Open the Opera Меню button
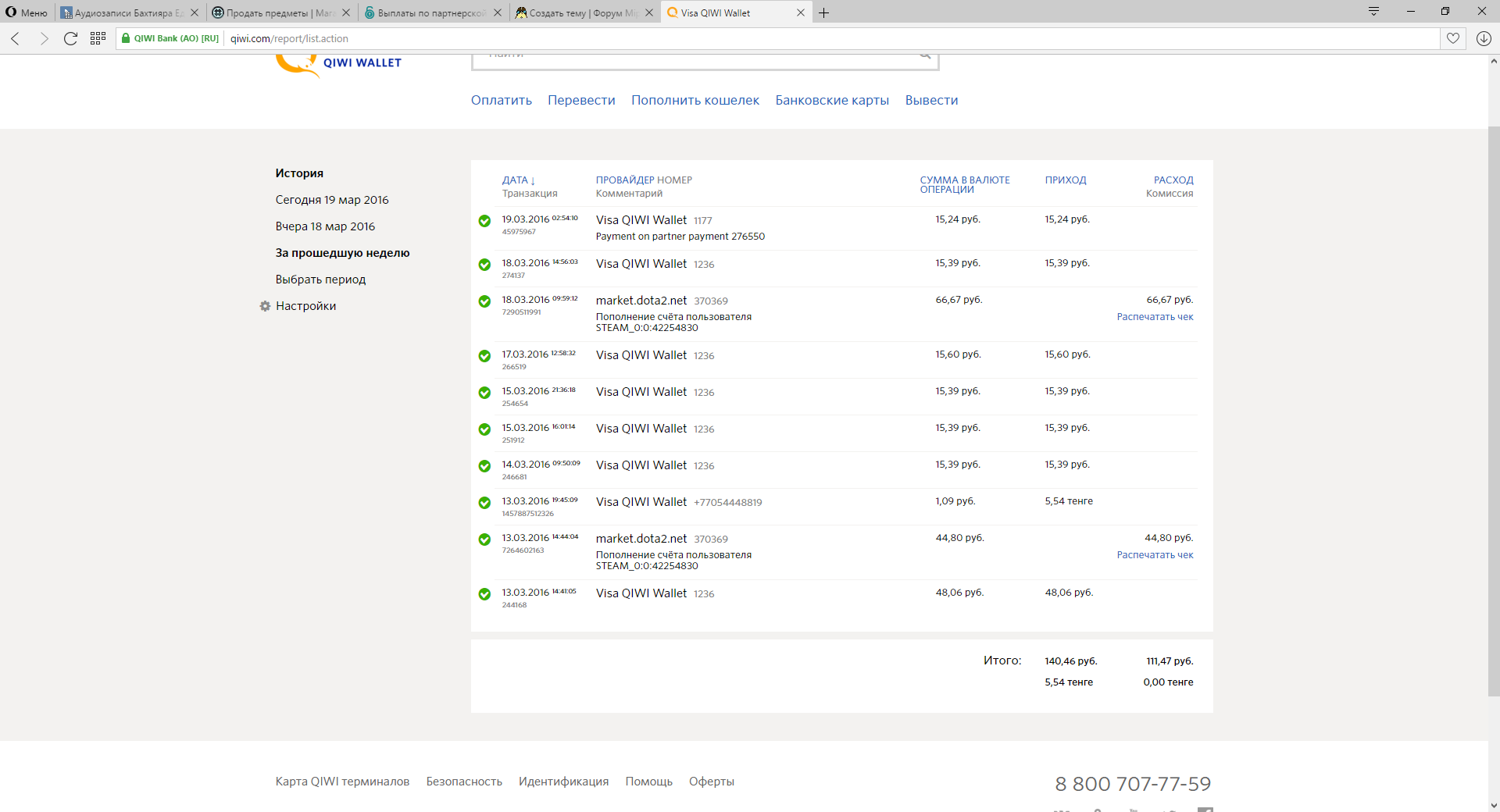The width and height of the screenshot is (1500, 812). pos(27,12)
